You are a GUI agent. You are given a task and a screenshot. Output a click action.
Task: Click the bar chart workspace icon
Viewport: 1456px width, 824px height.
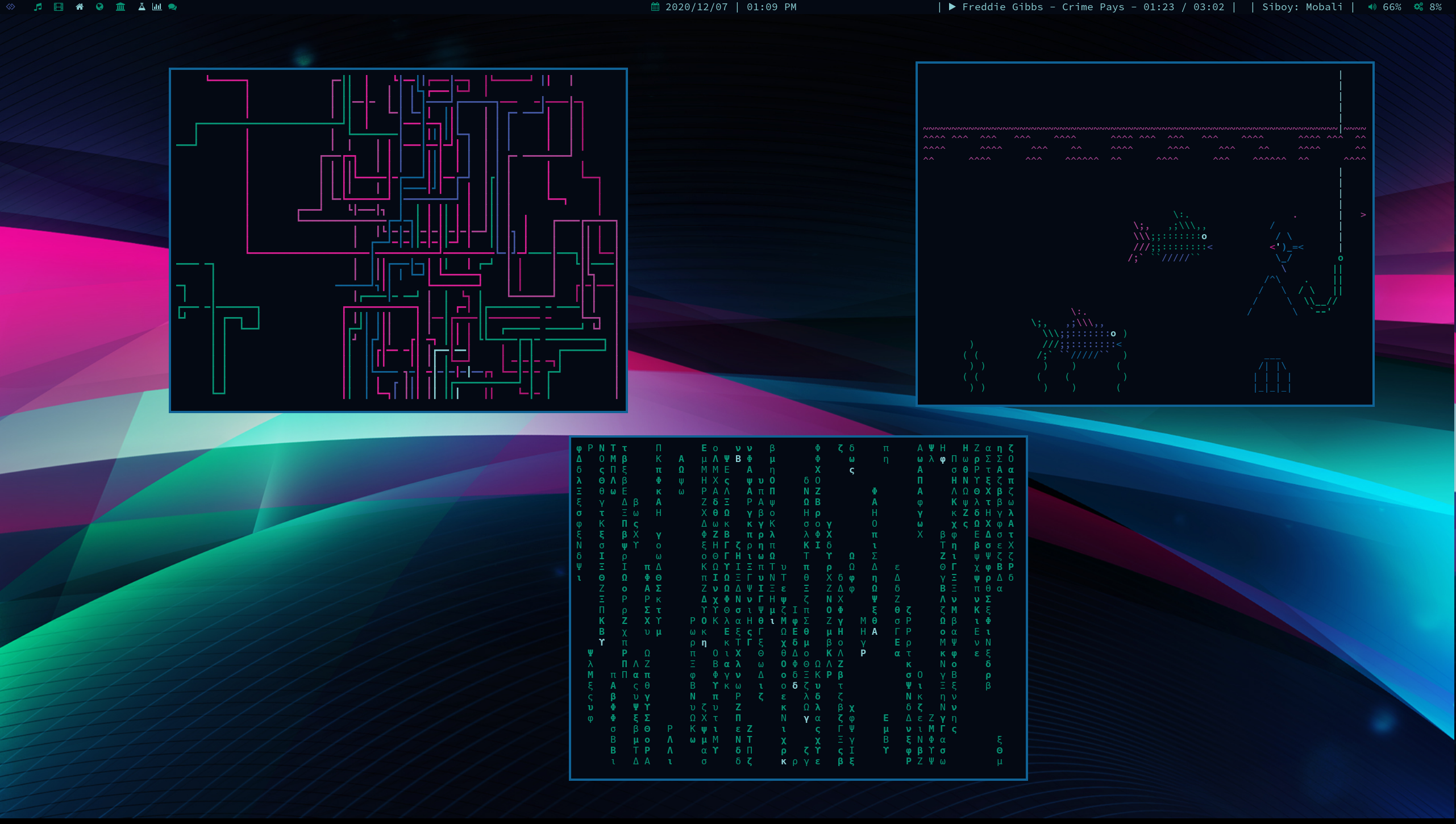(157, 7)
